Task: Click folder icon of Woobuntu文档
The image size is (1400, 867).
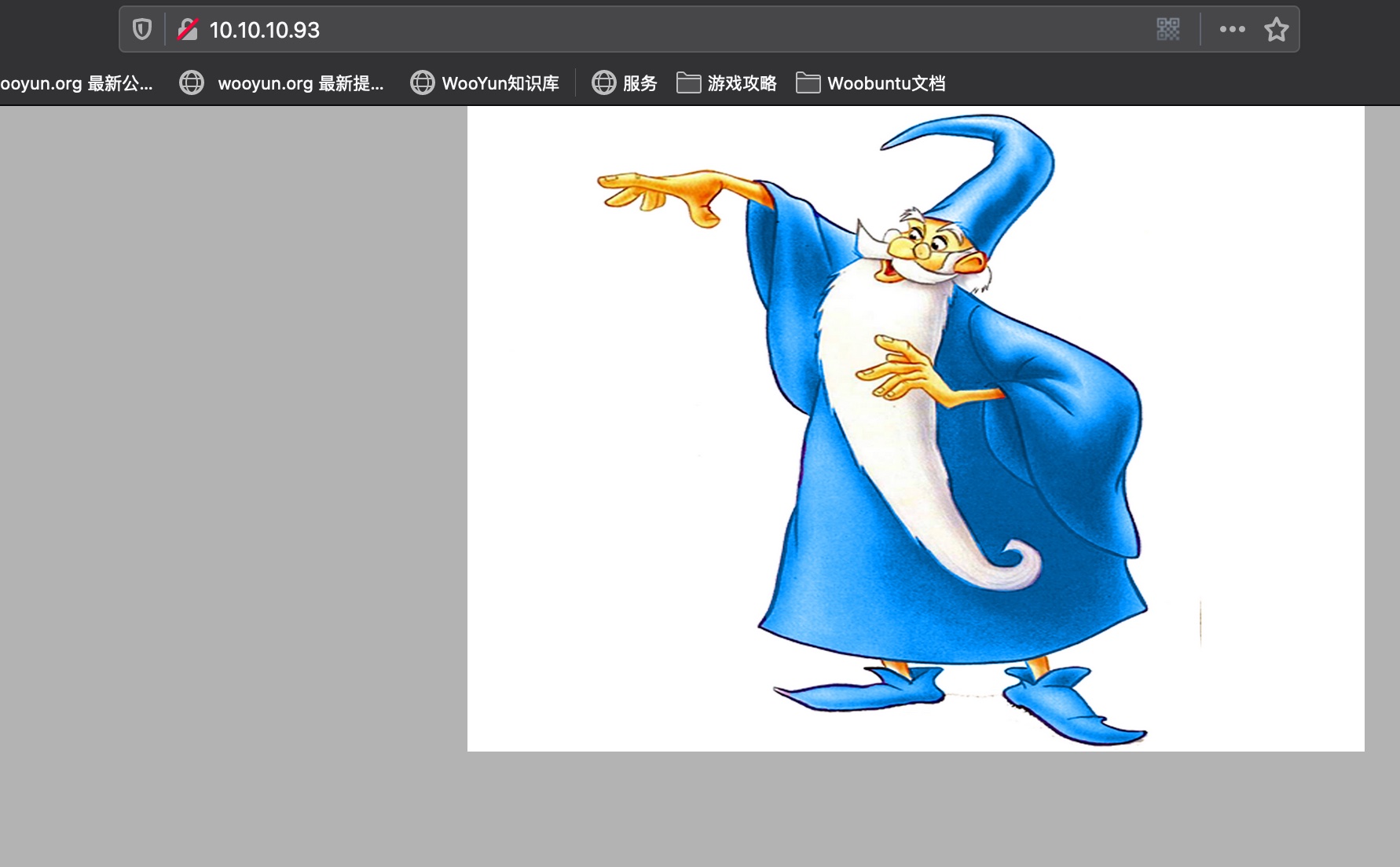Action: pos(808,82)
